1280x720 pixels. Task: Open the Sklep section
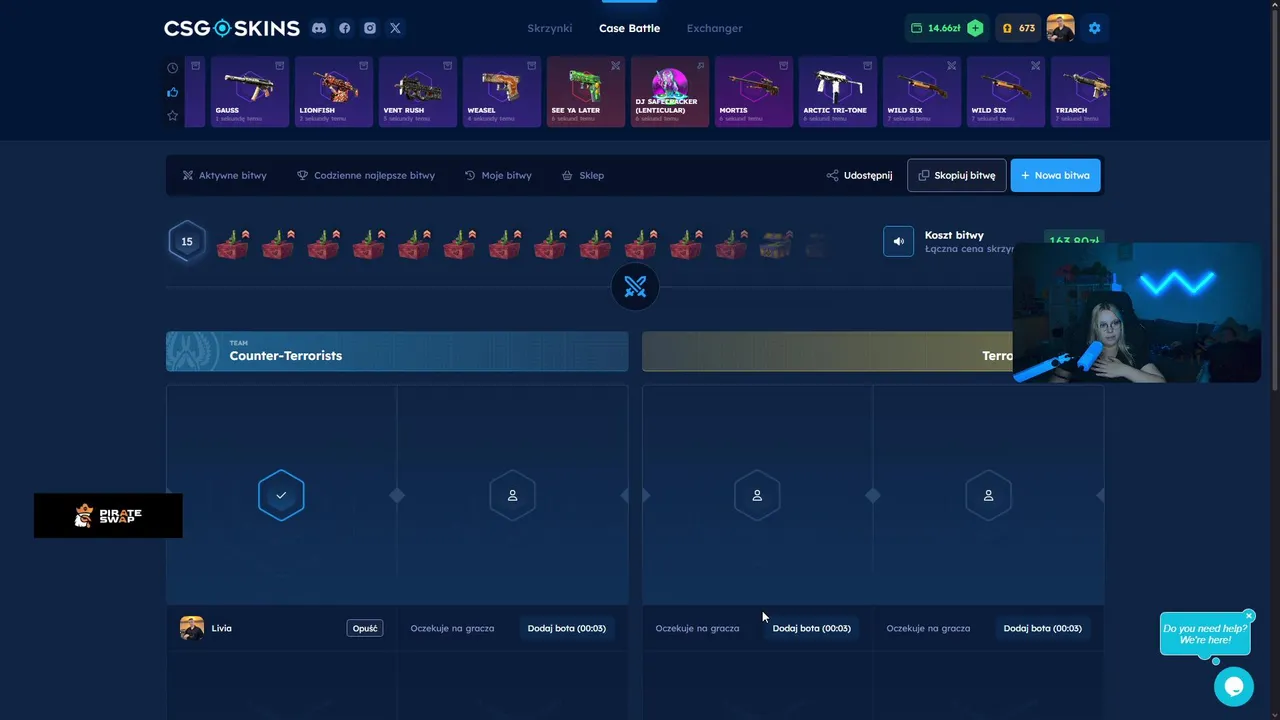click(x=583, y=175)
